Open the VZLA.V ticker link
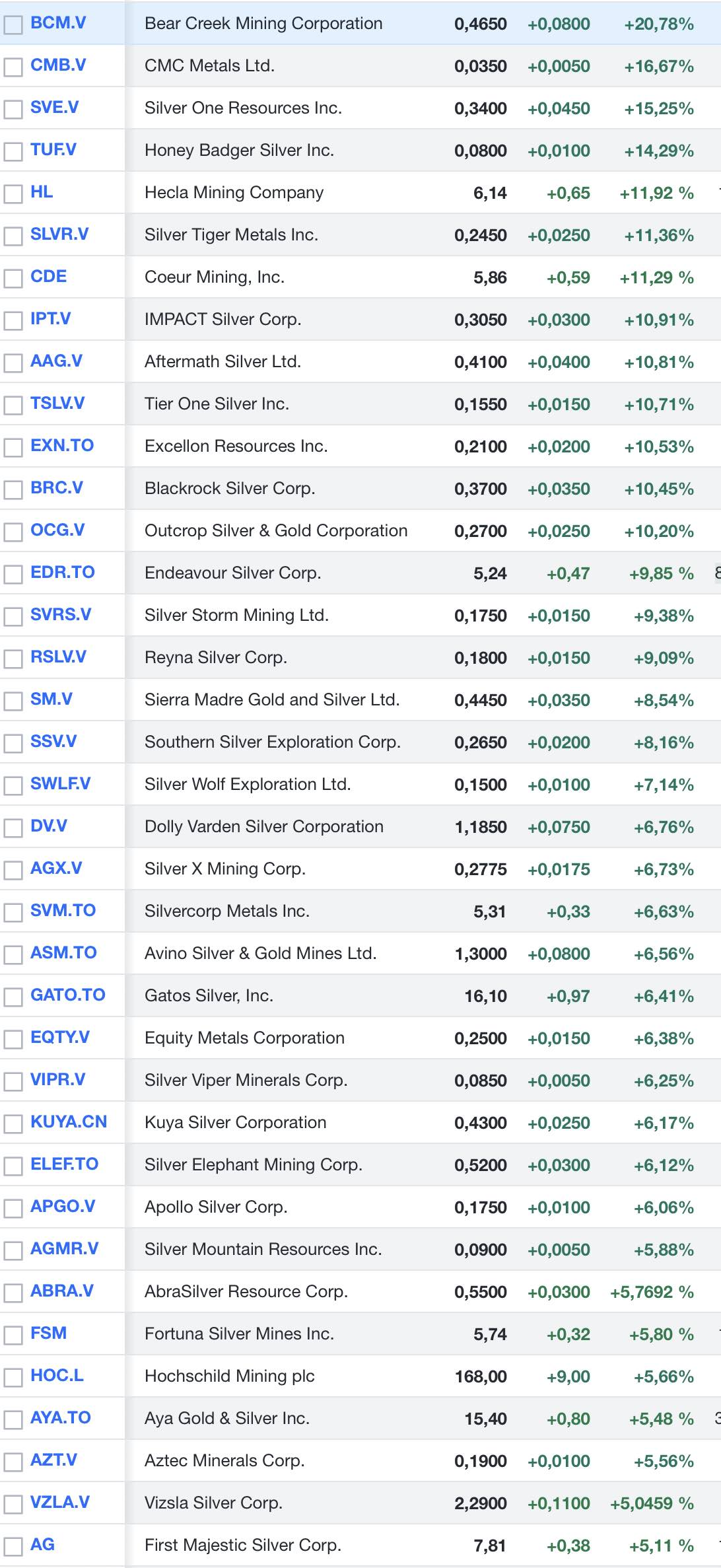The width and height of the screenshot is (721, 1568). click(59, 1503)
